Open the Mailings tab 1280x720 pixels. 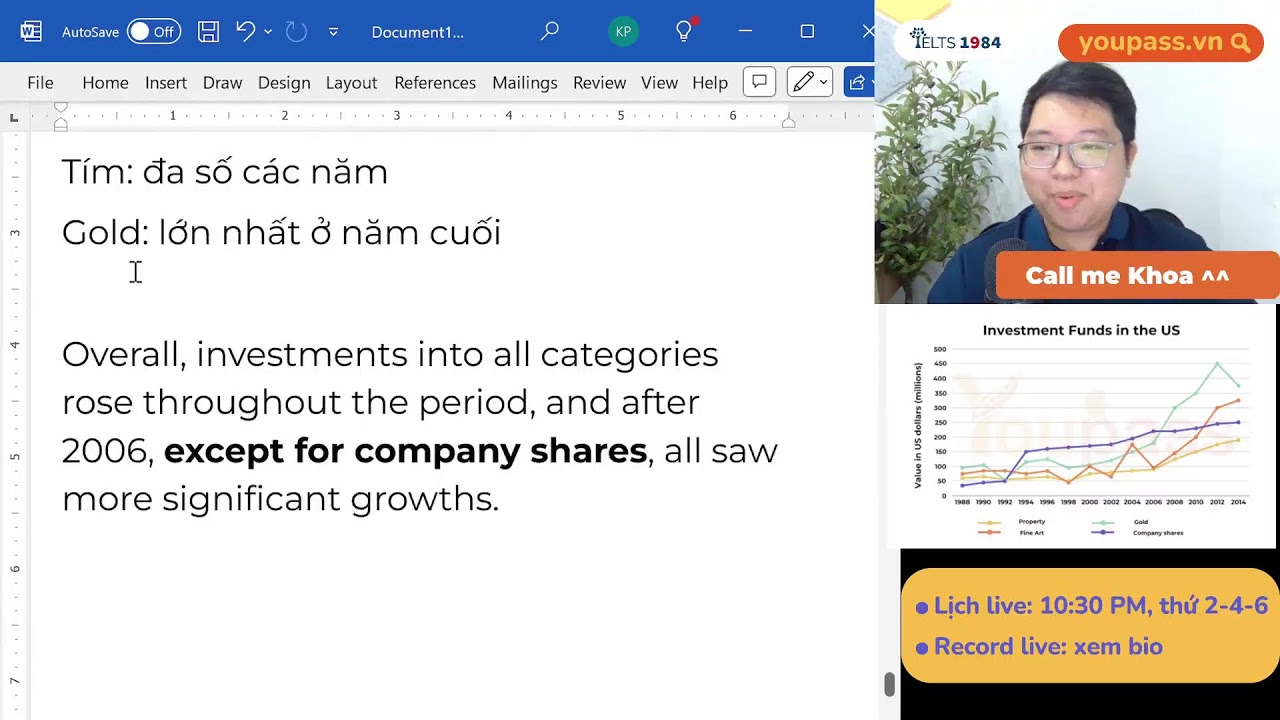click(x=524, y=83)
